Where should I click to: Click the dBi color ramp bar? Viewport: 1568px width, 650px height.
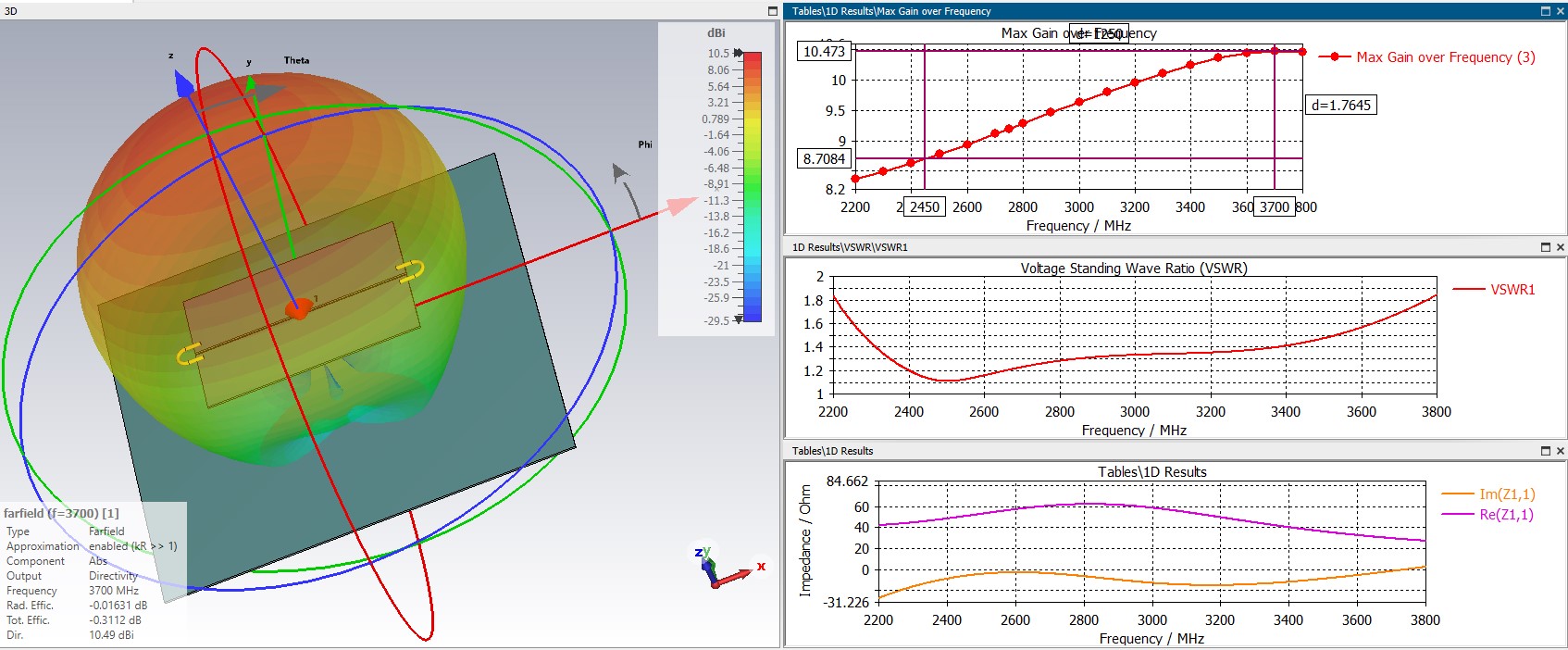click(753, 186)
